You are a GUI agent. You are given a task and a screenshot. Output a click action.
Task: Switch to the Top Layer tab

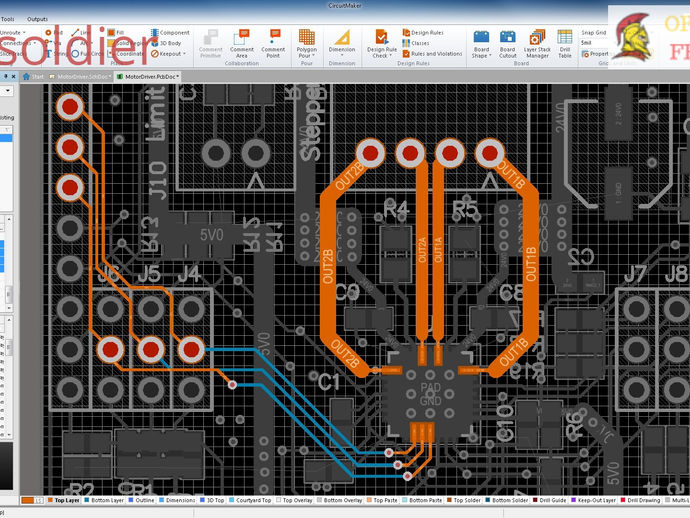pyautogui.click(x=64, y=500)
